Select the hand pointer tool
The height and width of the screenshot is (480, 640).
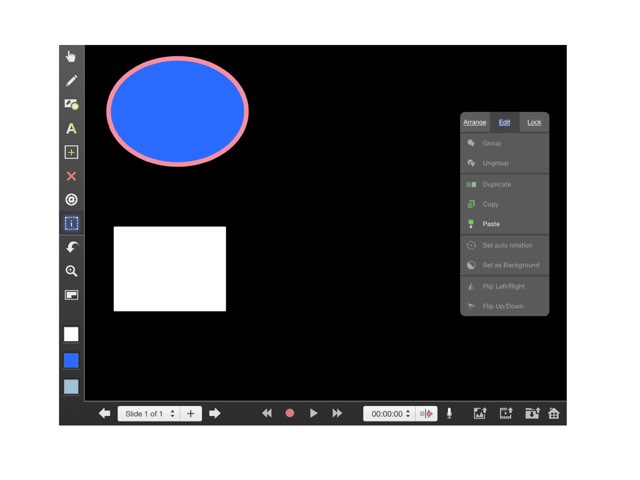click(x=71, y=57)
